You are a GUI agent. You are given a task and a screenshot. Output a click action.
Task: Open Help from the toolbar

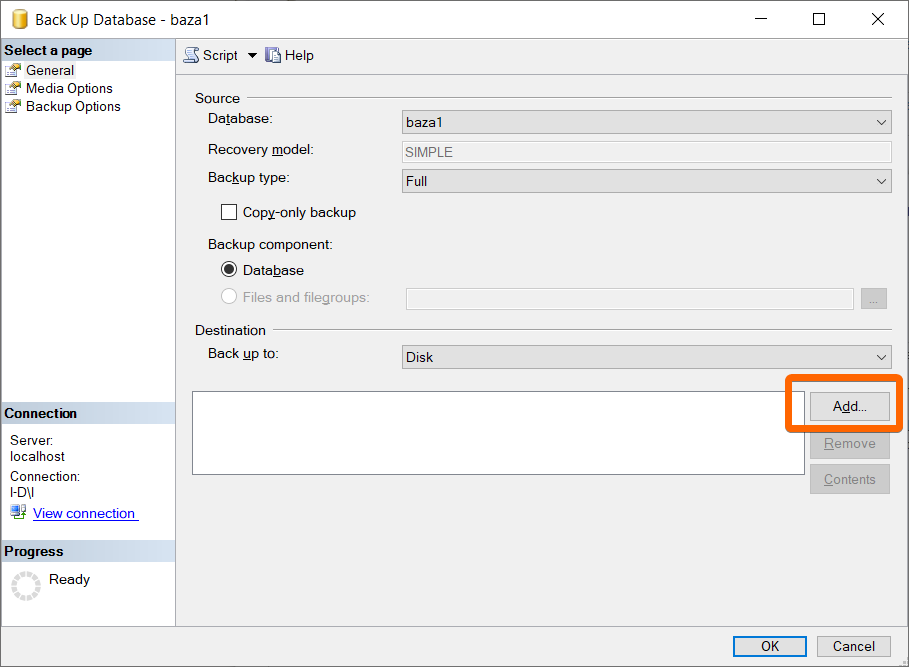coord(289,55)
